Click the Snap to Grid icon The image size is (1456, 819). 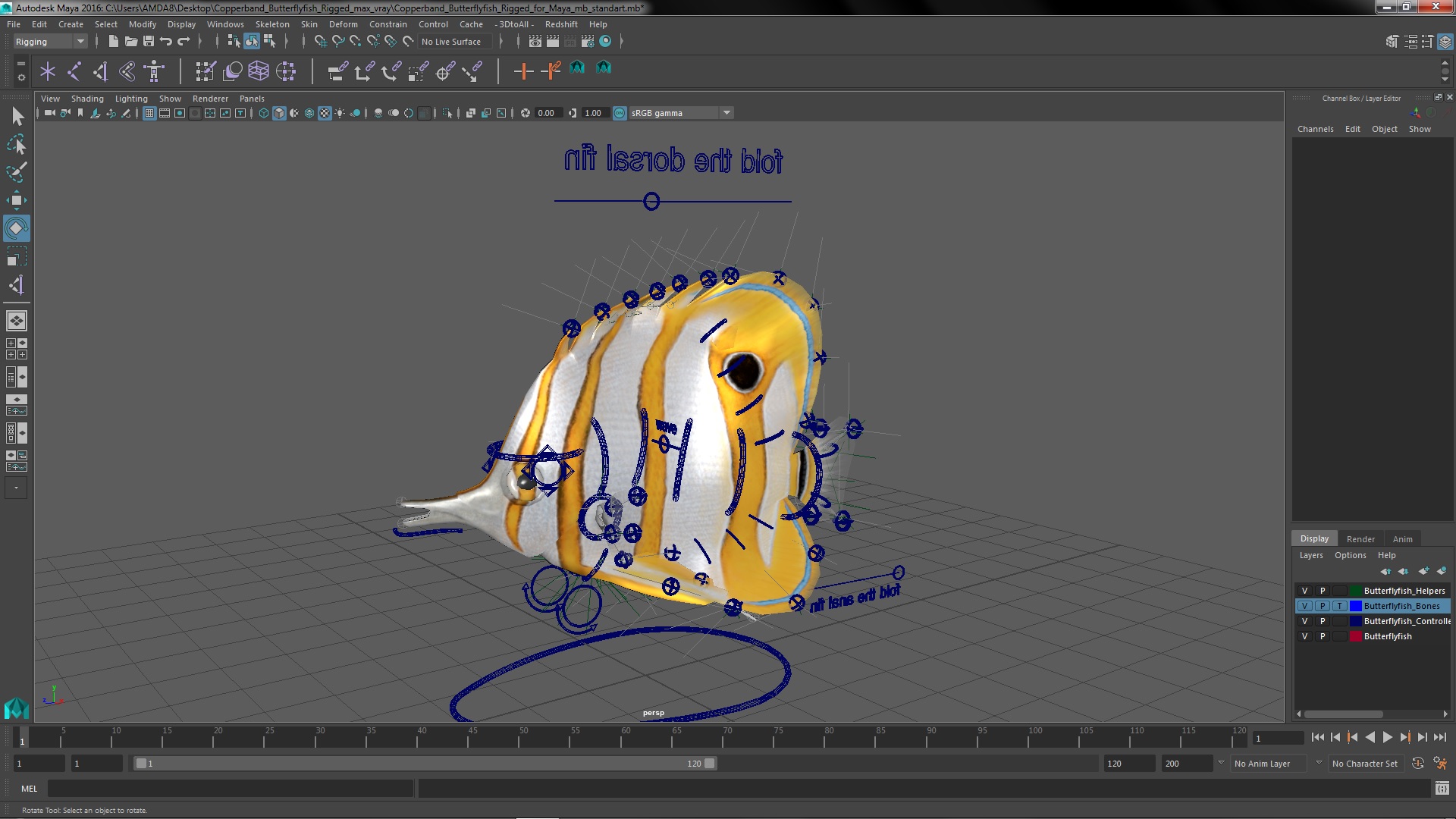(321, 41)
